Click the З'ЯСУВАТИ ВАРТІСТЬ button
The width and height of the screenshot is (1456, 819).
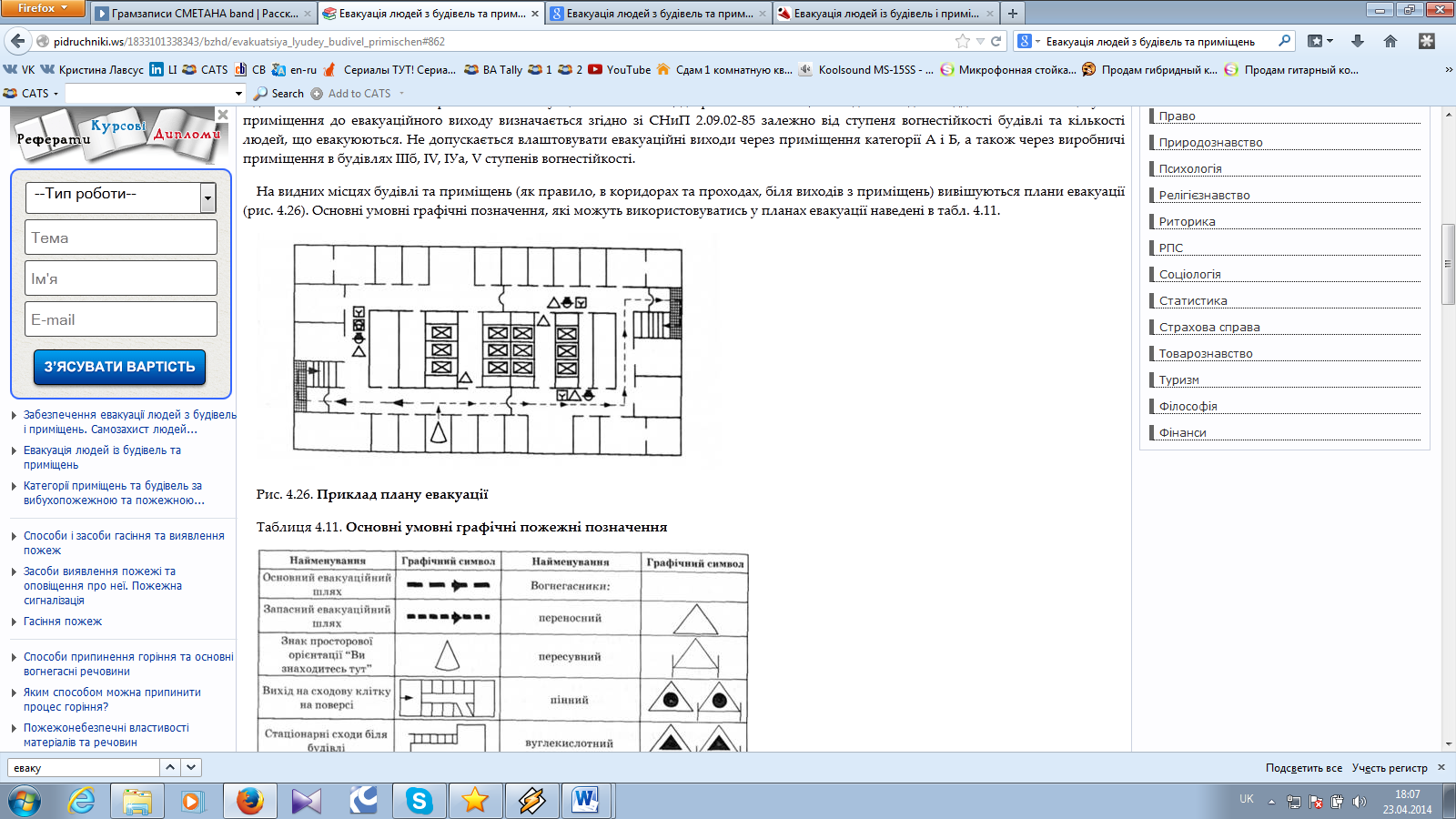pos(120,367)
